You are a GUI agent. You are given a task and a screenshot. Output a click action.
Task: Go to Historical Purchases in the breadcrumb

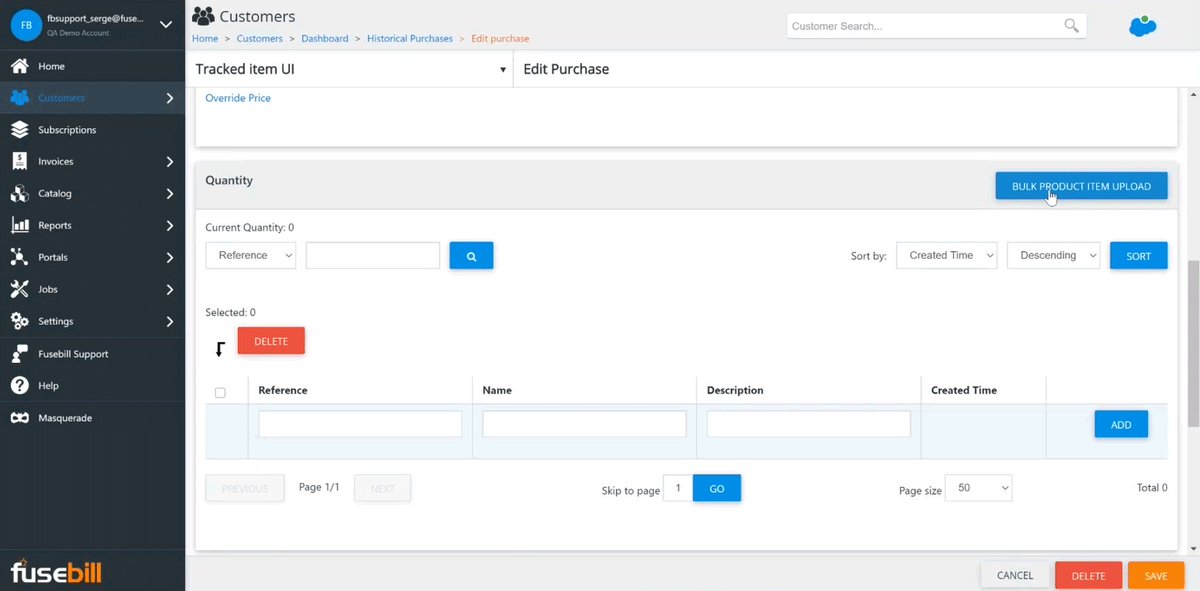pyautogui.click(x=410, y=38)
